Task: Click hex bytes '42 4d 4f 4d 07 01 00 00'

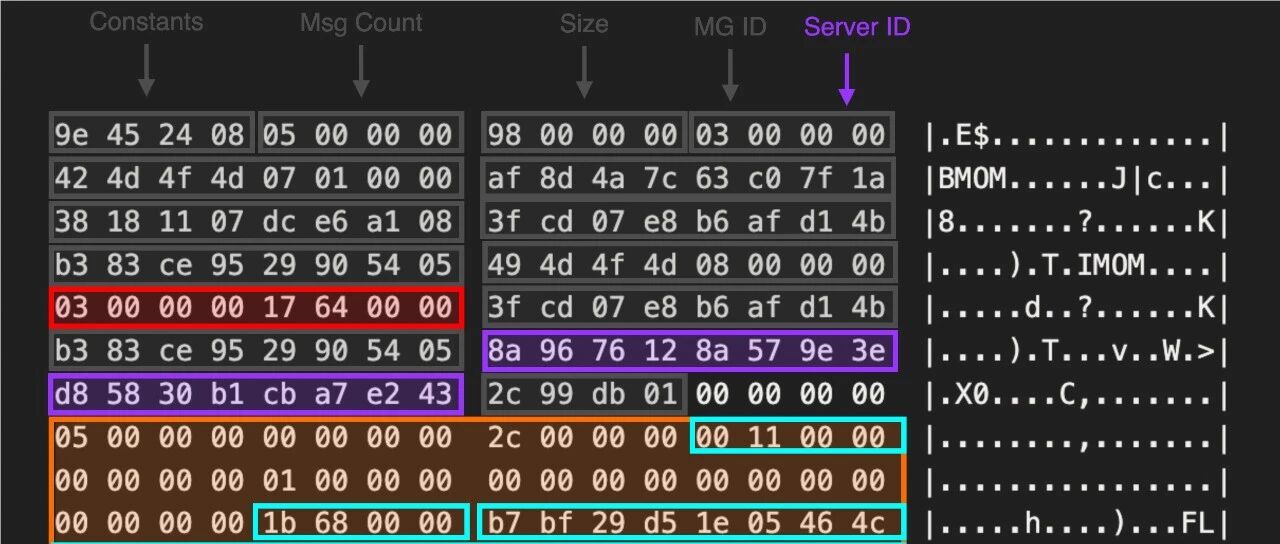Action: [x=256, y=178]
